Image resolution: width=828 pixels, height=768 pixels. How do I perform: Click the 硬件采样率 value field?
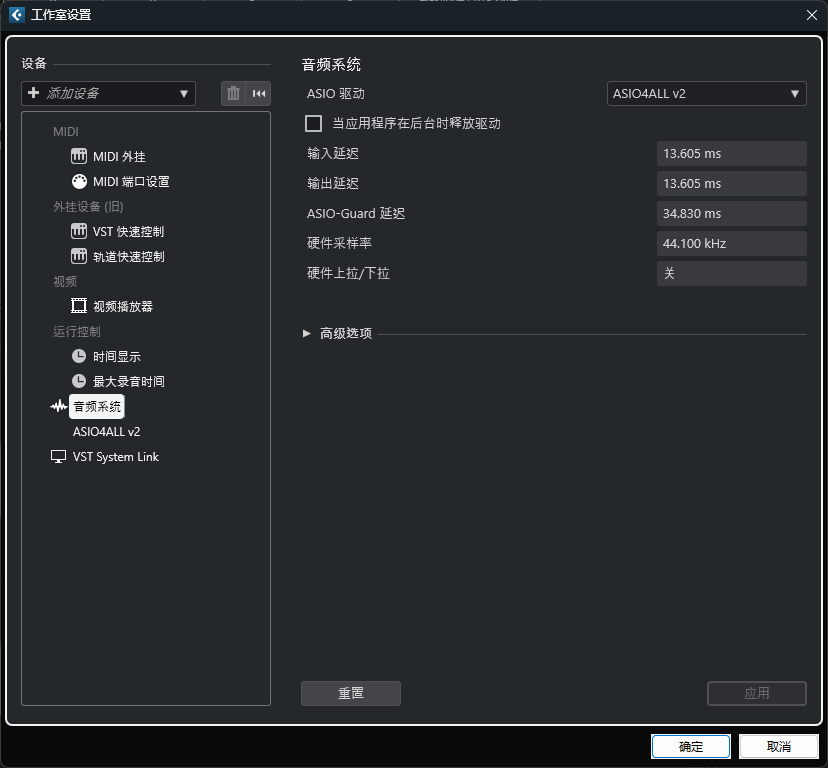731,243
